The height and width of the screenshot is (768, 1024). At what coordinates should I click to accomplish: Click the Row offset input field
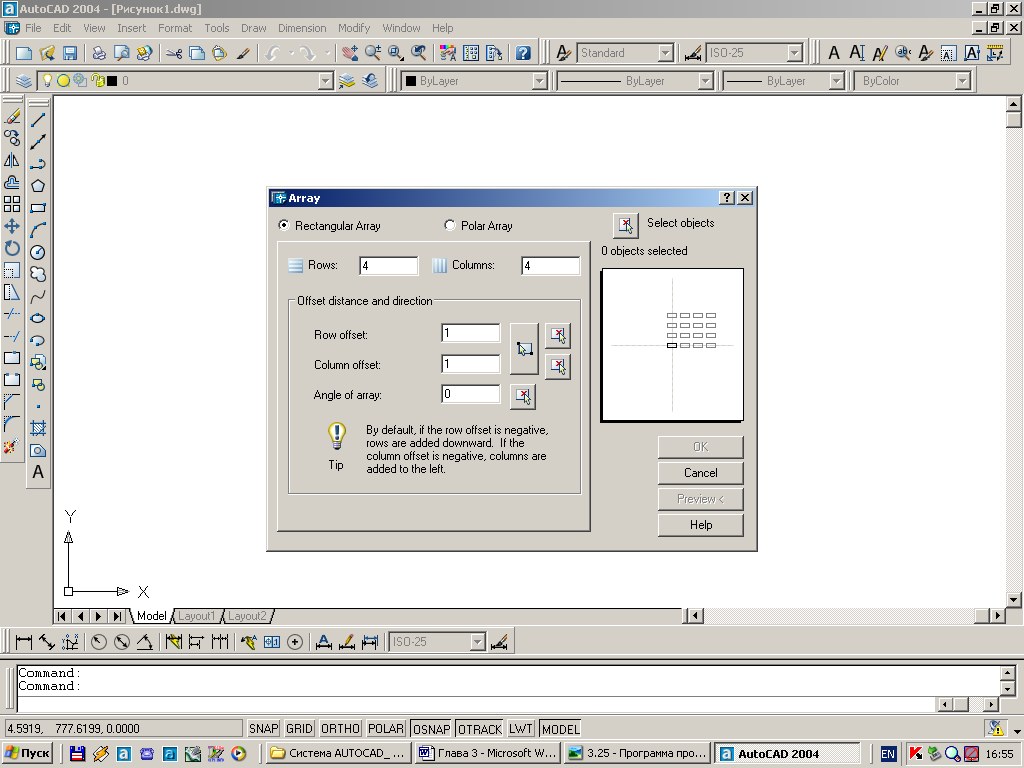[471, 333]
